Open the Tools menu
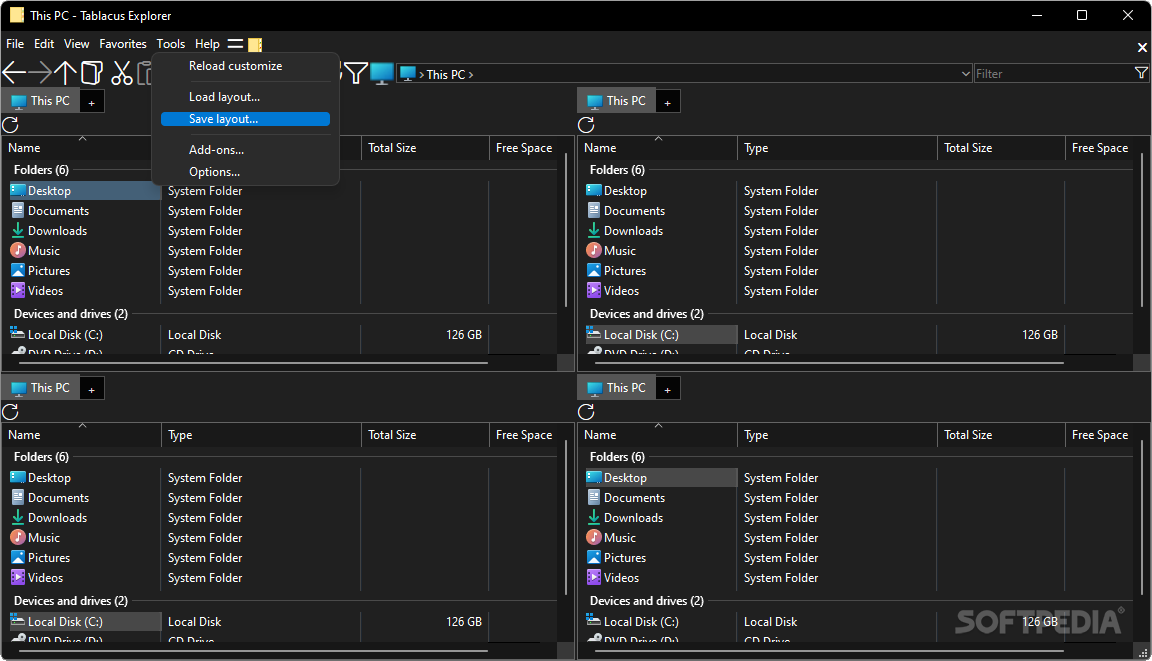This screenshot has height=661, width=1152. tap(170, 44)
